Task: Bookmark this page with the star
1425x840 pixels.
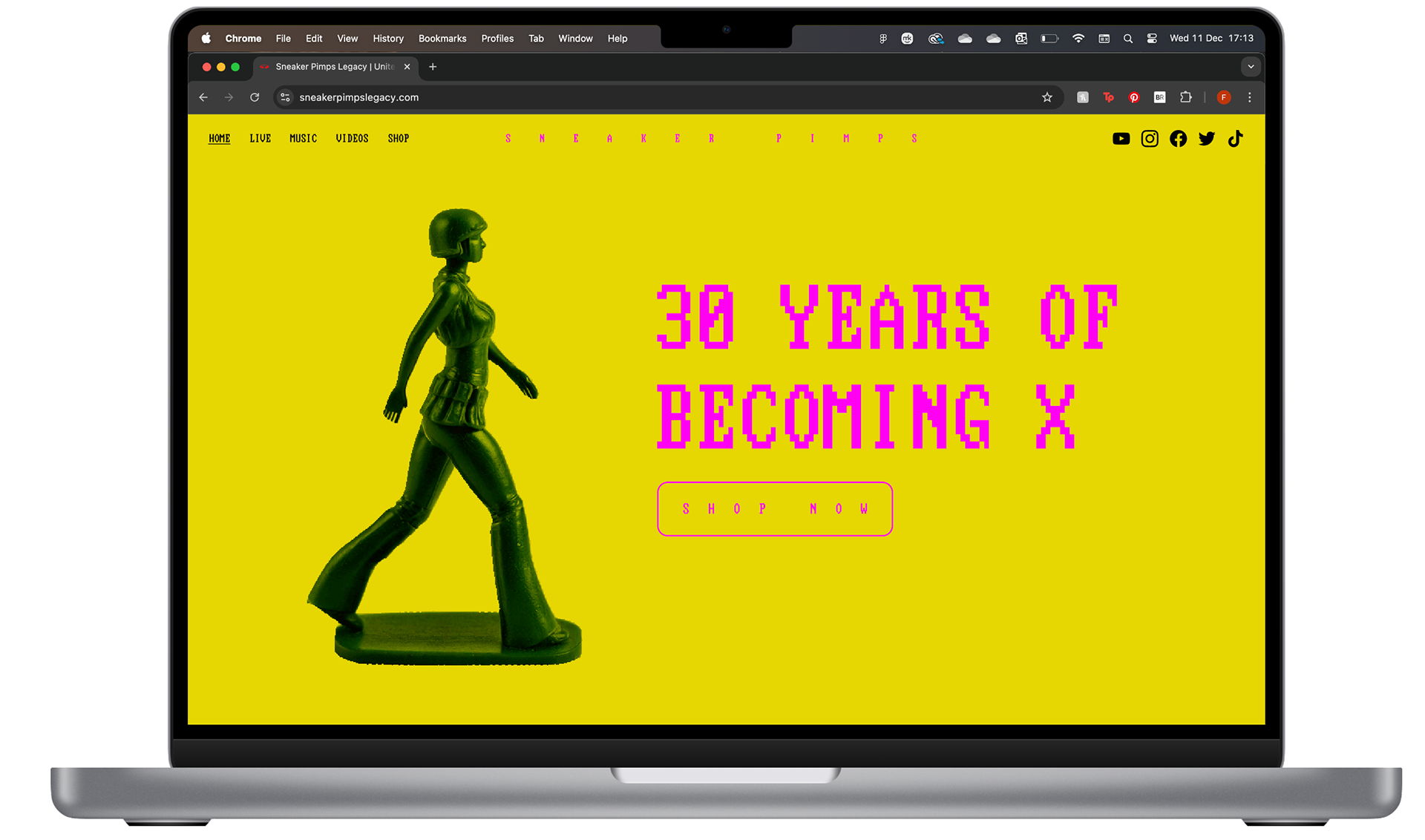Action: tap(1047, 97)
